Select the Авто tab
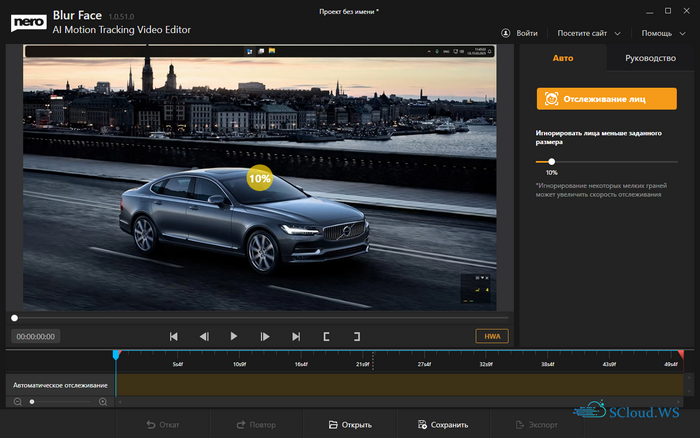This screenshot has width=700, height=438. click(x=563, y=59)
